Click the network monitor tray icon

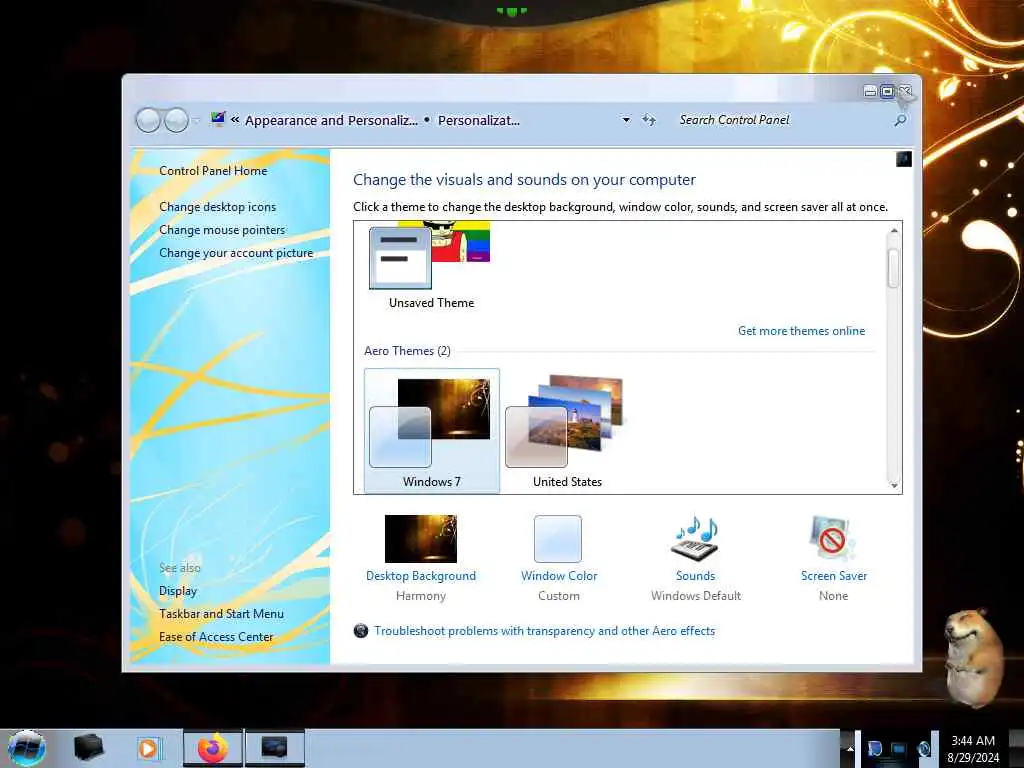(x=899, y=748)
